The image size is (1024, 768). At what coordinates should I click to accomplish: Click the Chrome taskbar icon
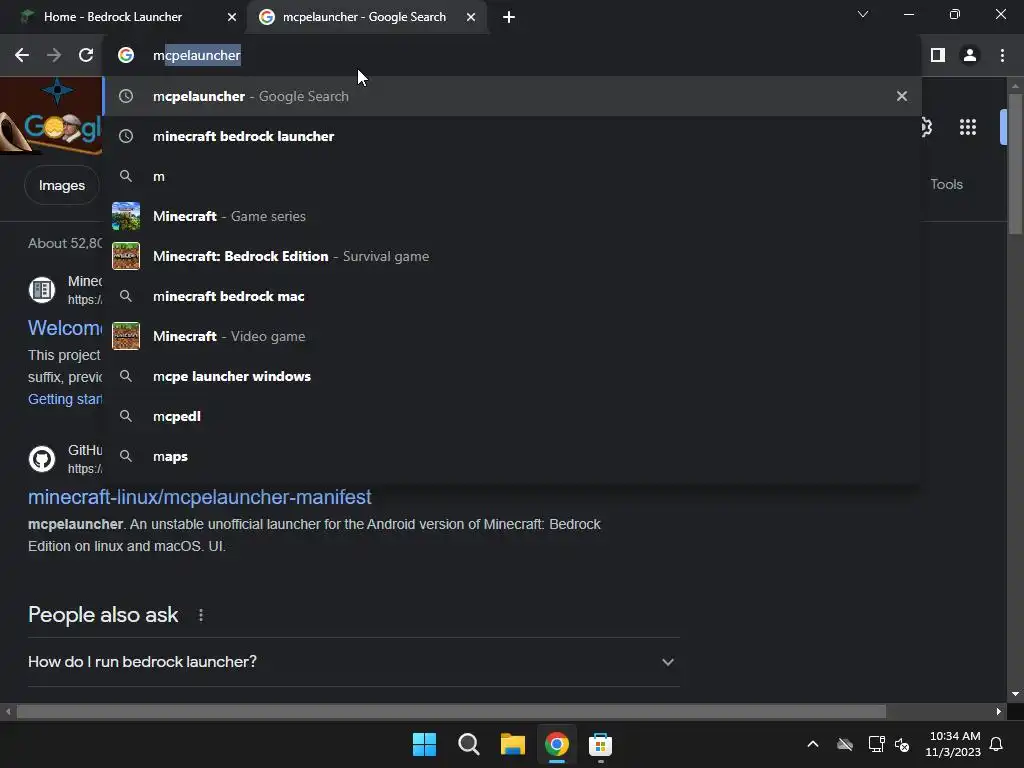556,744
